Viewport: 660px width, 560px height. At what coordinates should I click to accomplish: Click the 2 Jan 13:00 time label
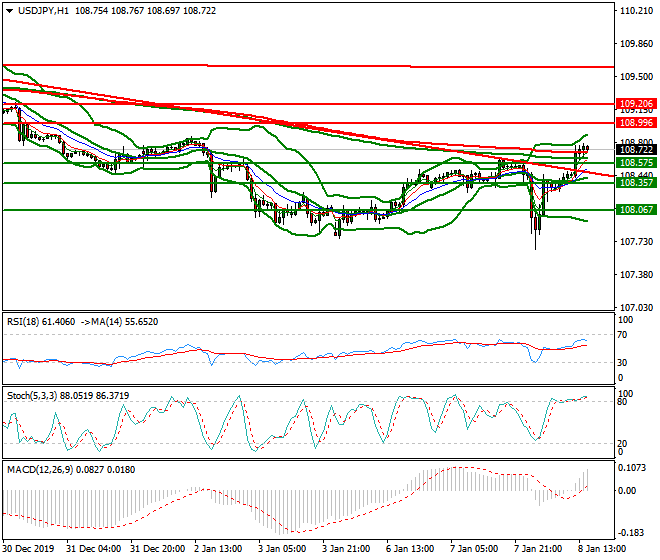coord(218,549)
